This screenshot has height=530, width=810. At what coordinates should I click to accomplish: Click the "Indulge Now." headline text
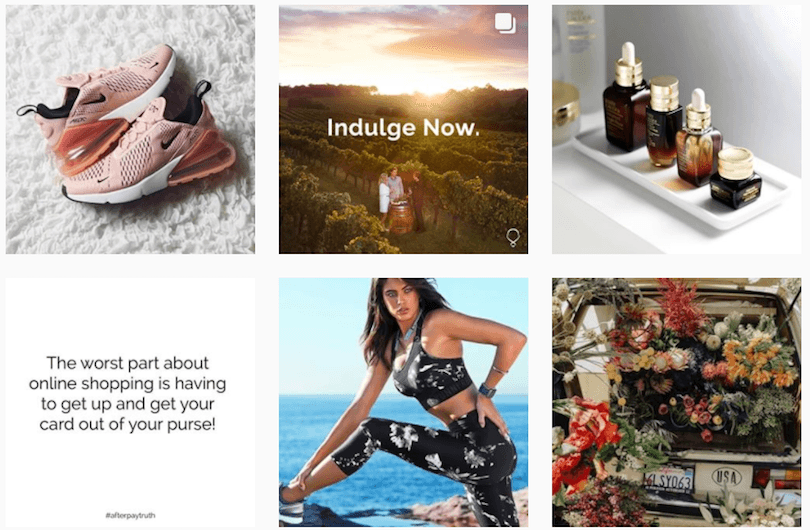pos(403,128)
